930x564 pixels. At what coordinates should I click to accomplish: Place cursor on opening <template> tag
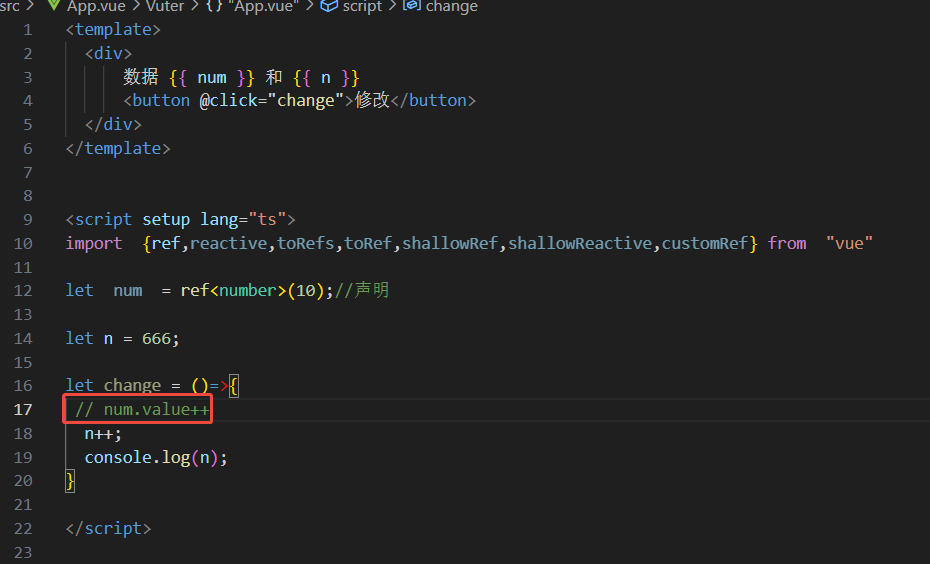coord(113,30)
